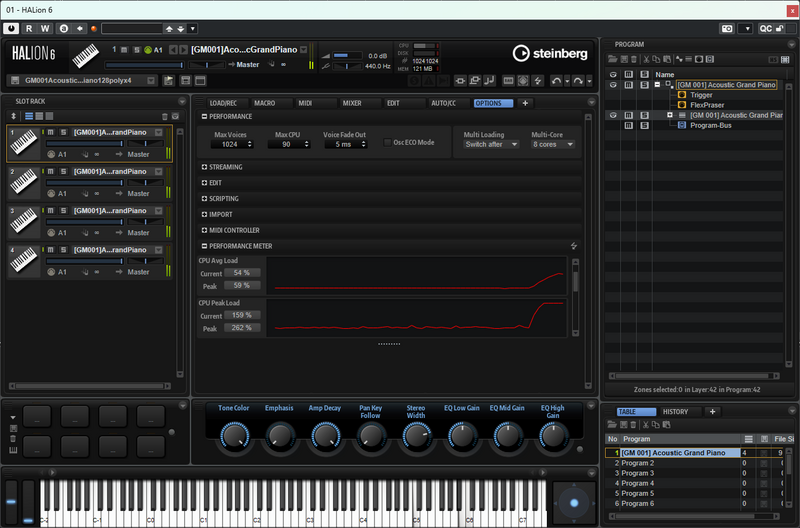Click the Trigger module icon in program tree
The image size is (800, 528).
tap(682, 95)
